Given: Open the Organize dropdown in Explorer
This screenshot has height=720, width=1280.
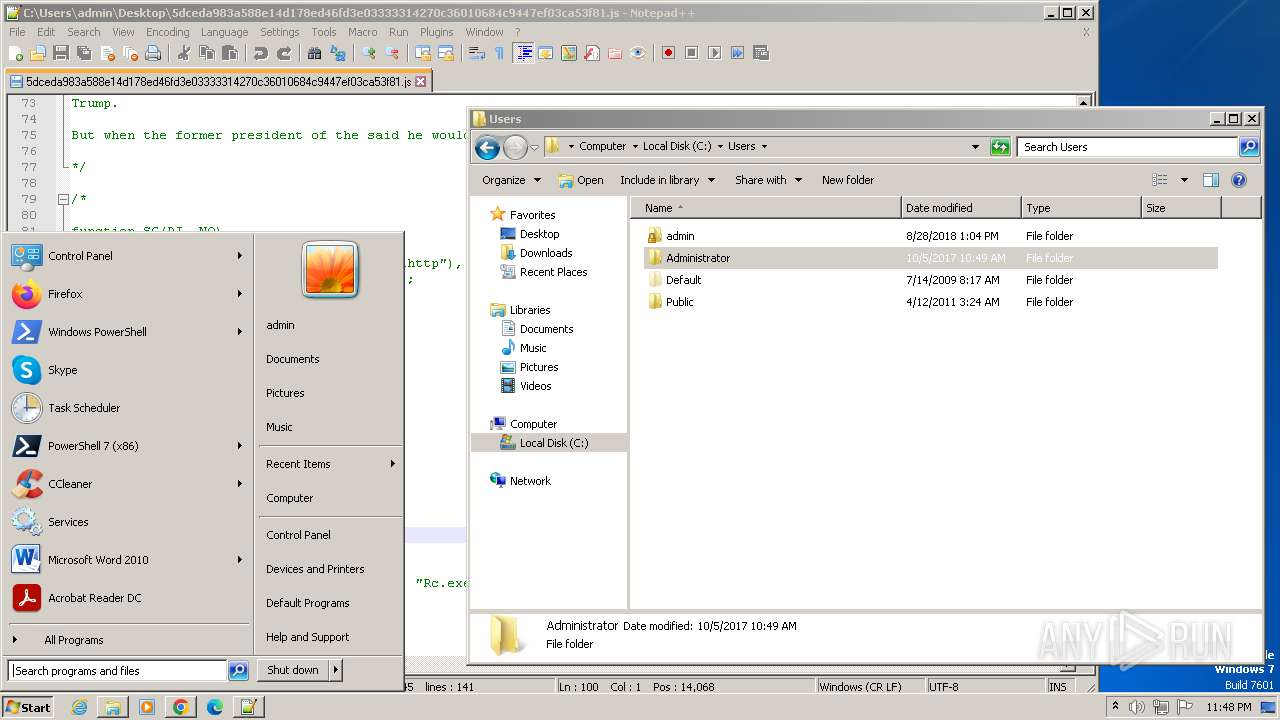Looking at the screenshot, I should point(511,180).
